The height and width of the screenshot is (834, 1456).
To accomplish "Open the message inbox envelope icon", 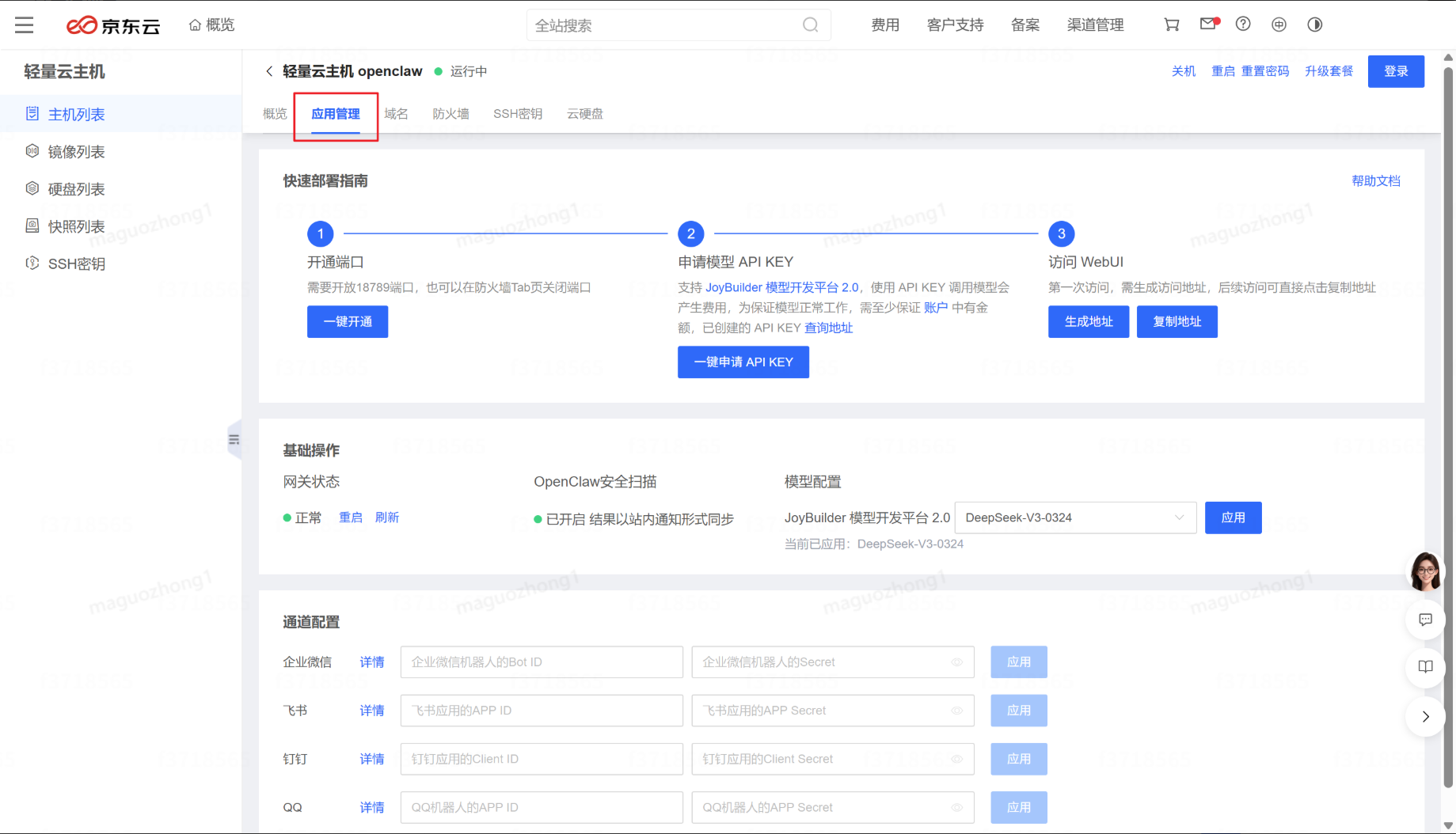I will [x=1207, y=25].
